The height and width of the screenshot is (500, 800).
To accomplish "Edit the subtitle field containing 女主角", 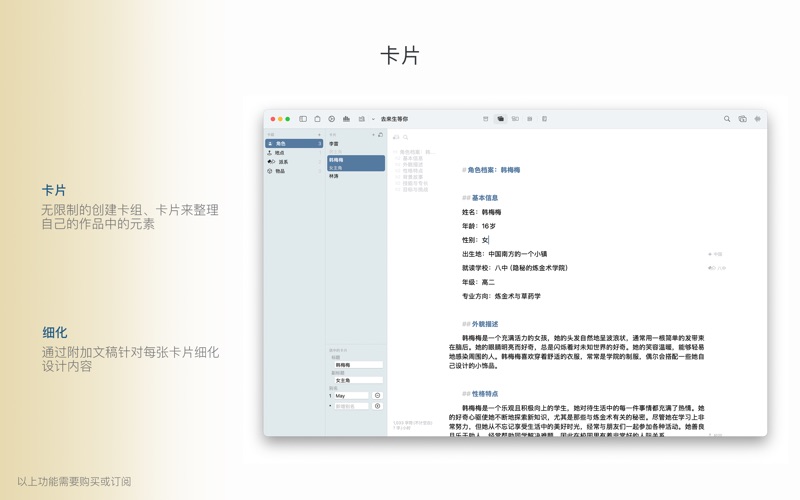I will click(358, 381).
